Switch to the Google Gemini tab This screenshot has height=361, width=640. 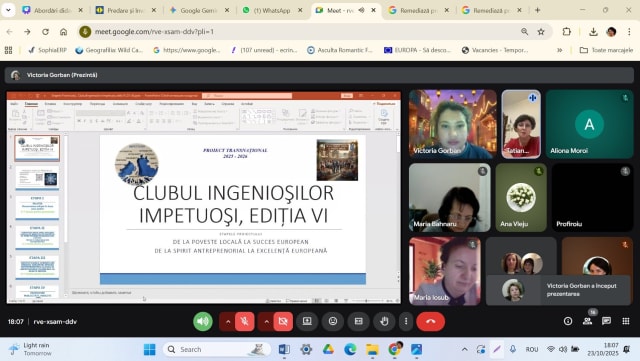[x=199, y=10]
